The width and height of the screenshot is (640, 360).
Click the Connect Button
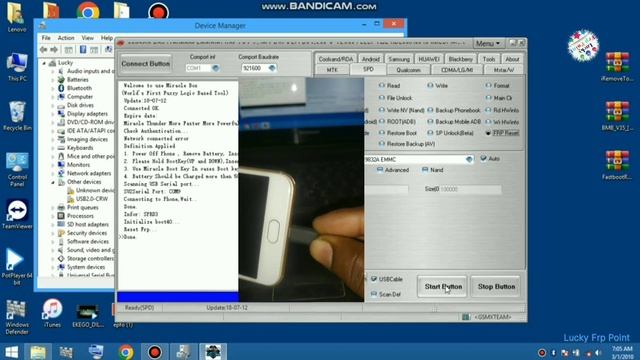click(x=146, y=64)
